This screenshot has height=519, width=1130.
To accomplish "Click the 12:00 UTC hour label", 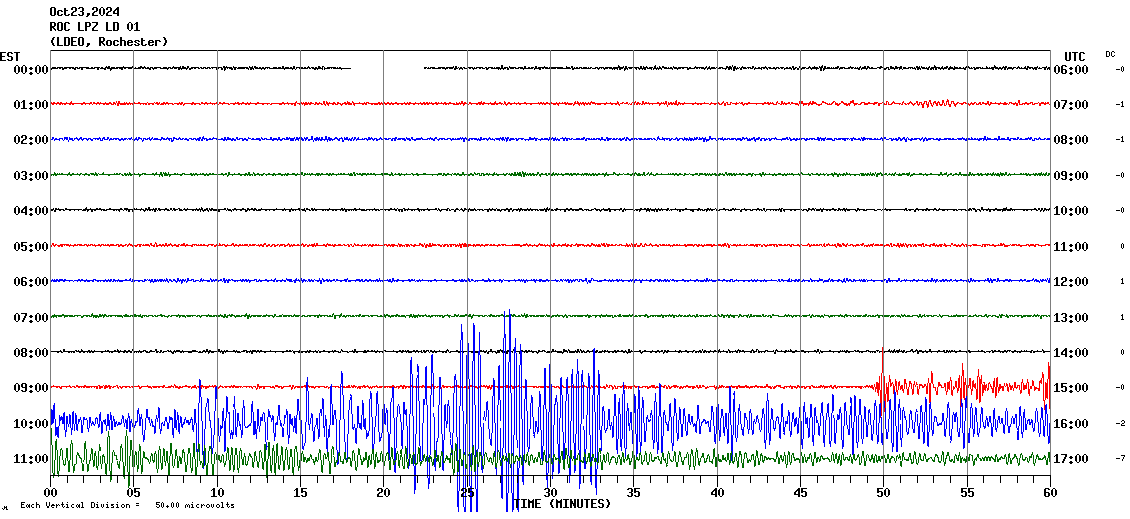I will pyautogui.click(x=1070, y=282).
